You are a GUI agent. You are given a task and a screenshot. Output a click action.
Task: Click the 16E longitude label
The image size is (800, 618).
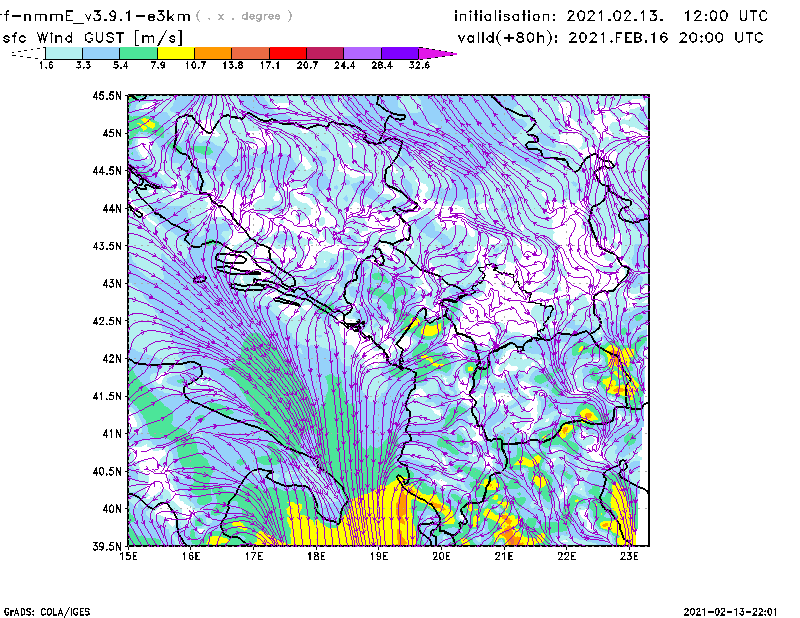click(191, 556)
